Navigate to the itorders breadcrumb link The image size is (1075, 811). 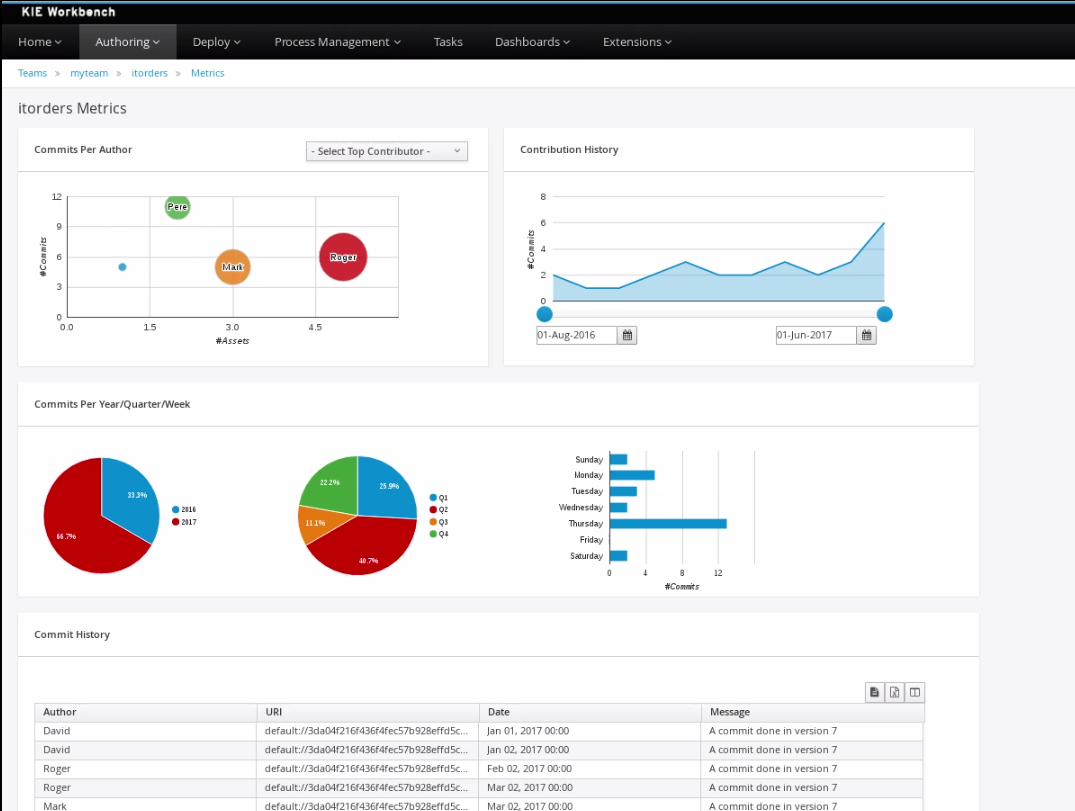[x=150, y=73]
